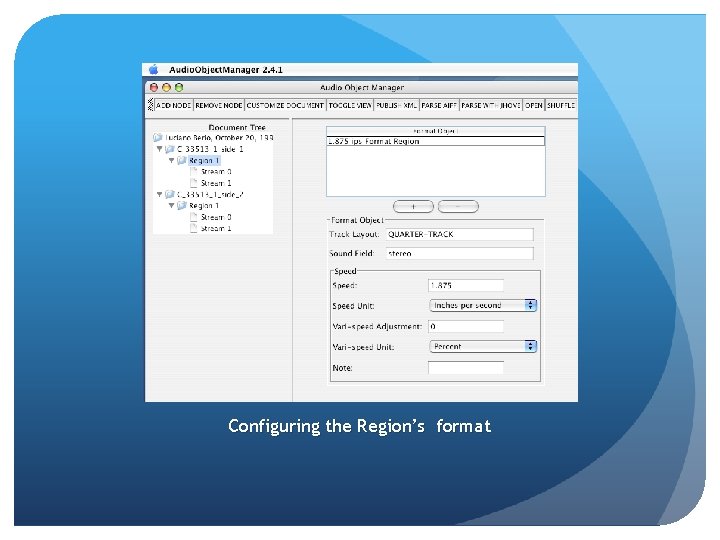Click the yellow minimize window button
Image resolution: width=720 pixels, height=540 pixels.
[167, 87]
